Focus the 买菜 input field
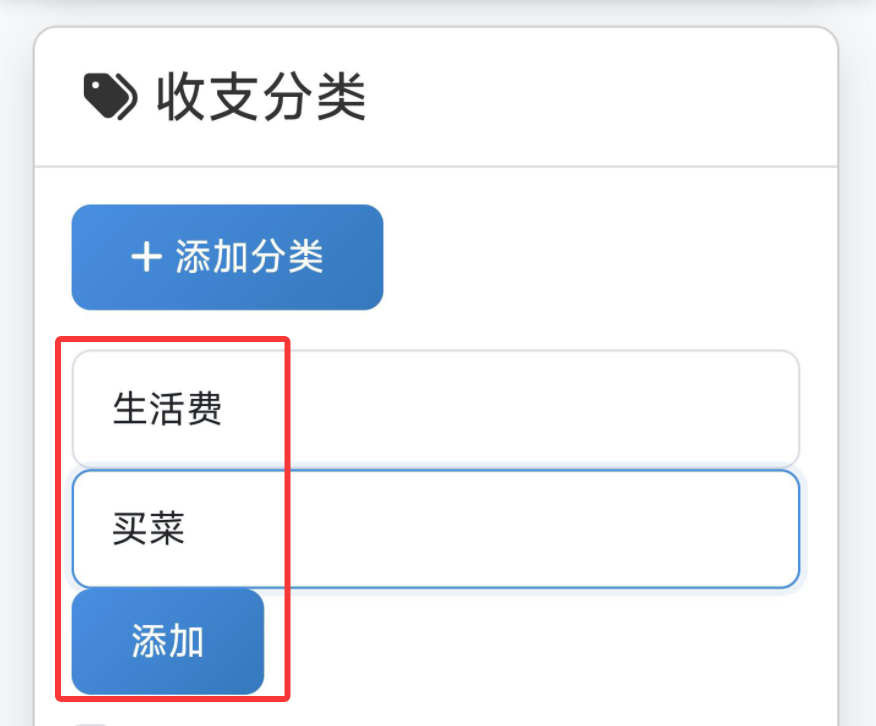Image resolution: width=876 pixels, height=726 pixels. [435, 529]
